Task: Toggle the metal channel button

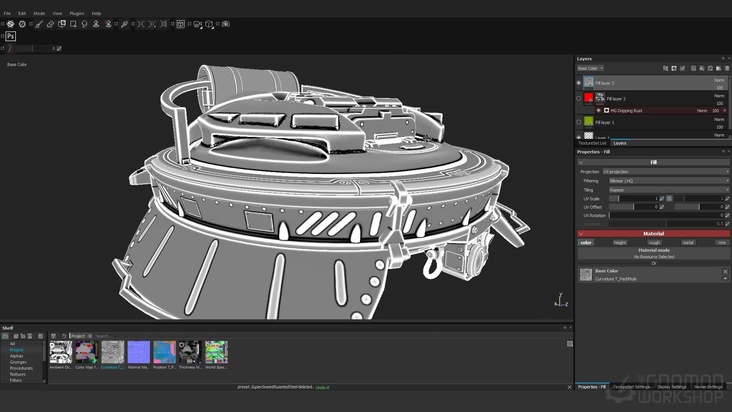Action: (688, 242)
